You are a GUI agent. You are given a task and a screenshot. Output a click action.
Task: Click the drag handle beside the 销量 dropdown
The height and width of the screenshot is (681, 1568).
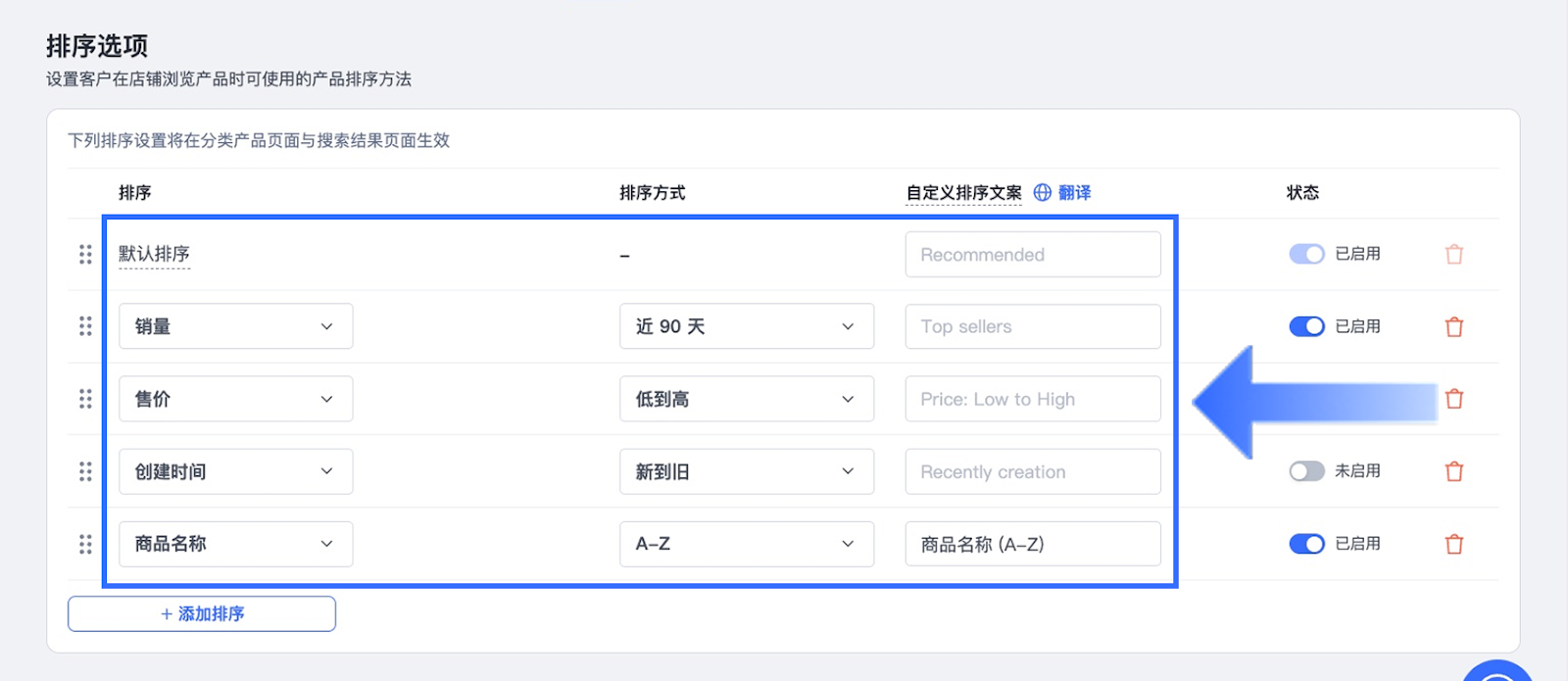click(85, 326)
